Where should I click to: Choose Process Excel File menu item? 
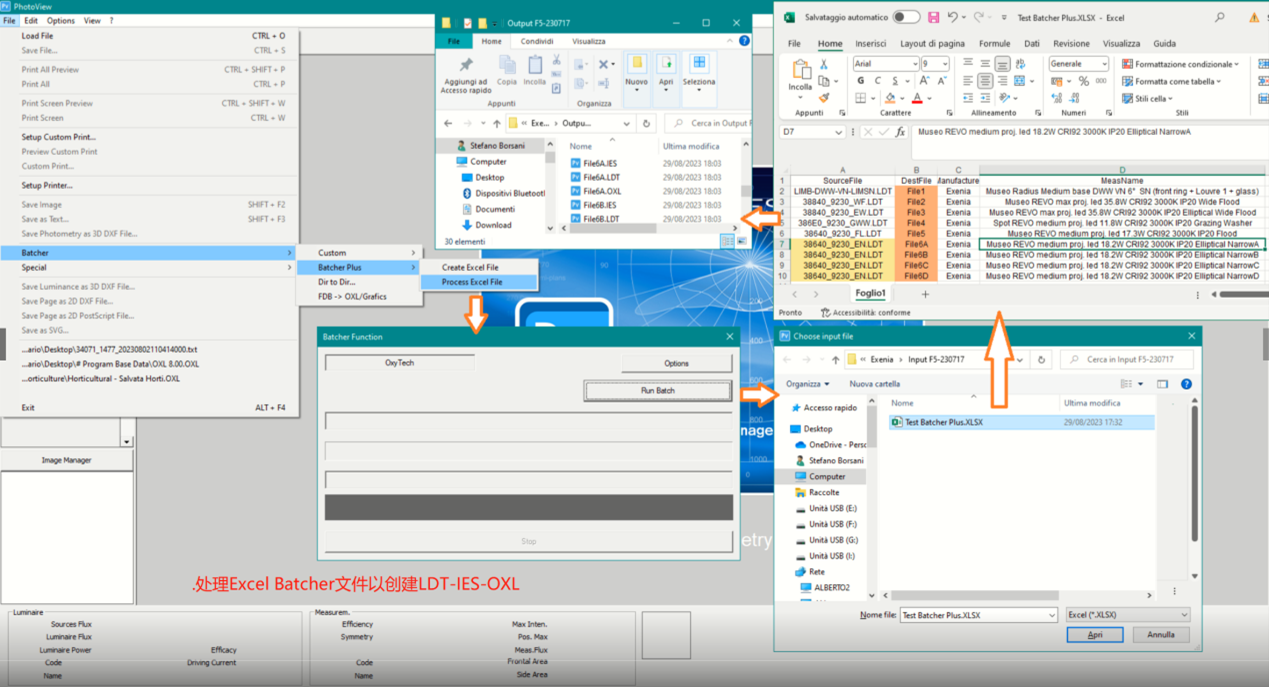coord(477,282)
